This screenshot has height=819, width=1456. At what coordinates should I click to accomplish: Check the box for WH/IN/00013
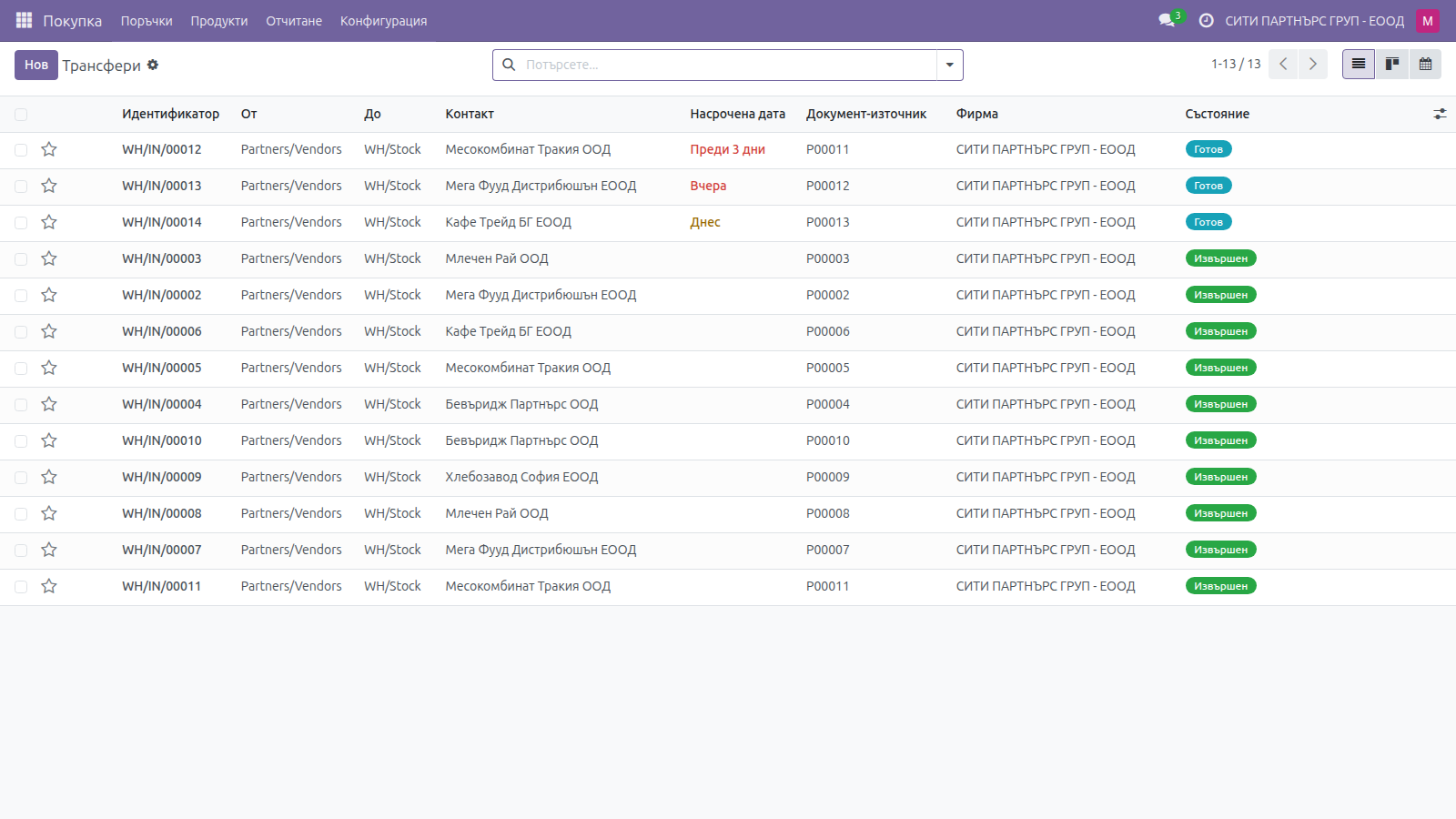point(21,186)
